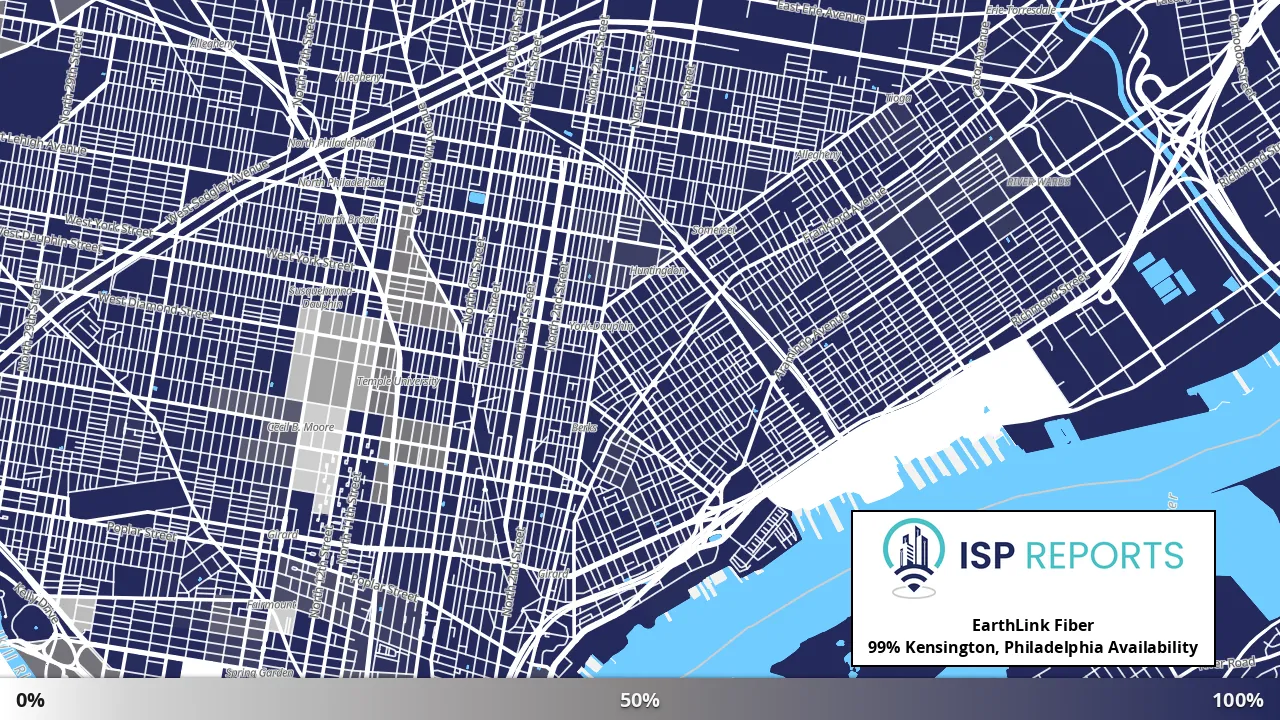
Task: Click the West Lehigh Avenue street label
Action: (x=42, y=143)
